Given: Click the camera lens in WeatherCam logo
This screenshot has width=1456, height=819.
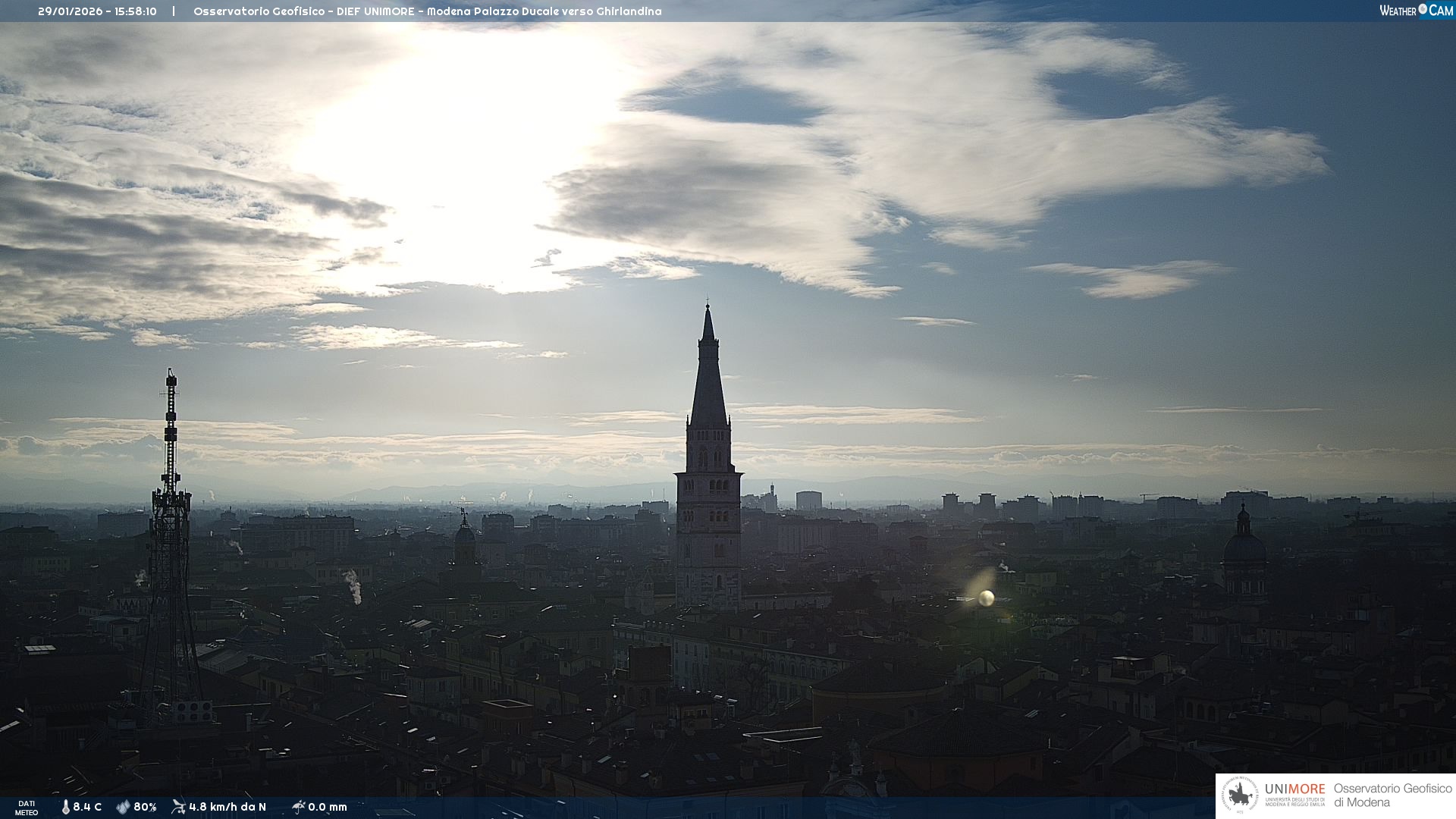Looking at the screenshot, I should point(1423,9).
